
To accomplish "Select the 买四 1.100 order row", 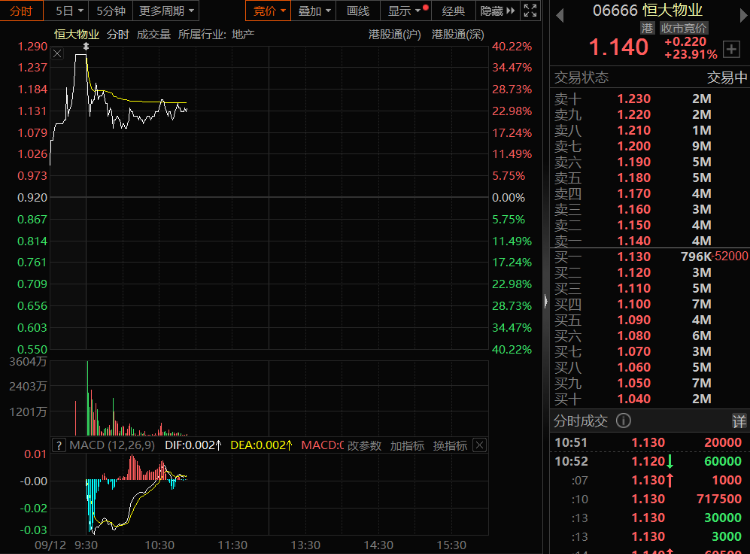I will (x=650, y=304).
